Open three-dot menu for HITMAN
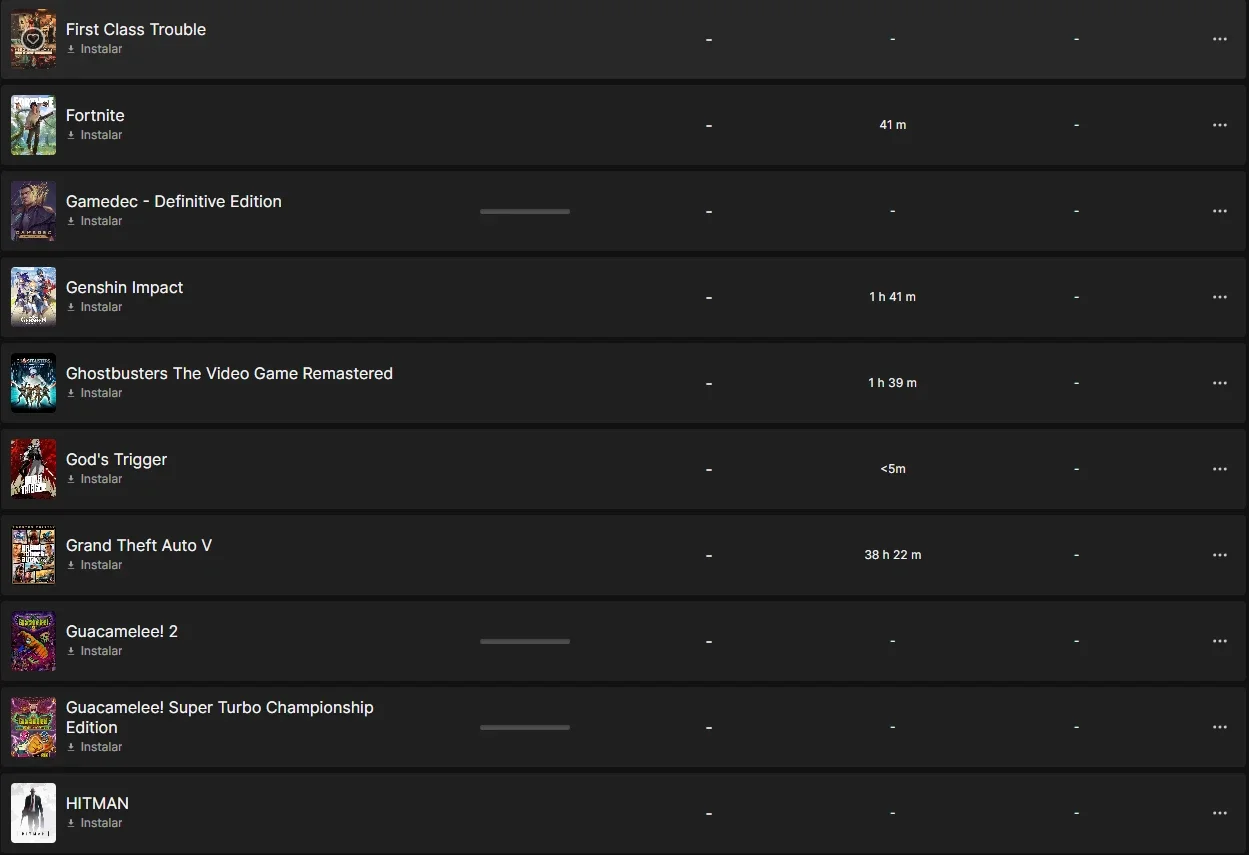This screenshot has height=855, width=1249. [1219, 813]
